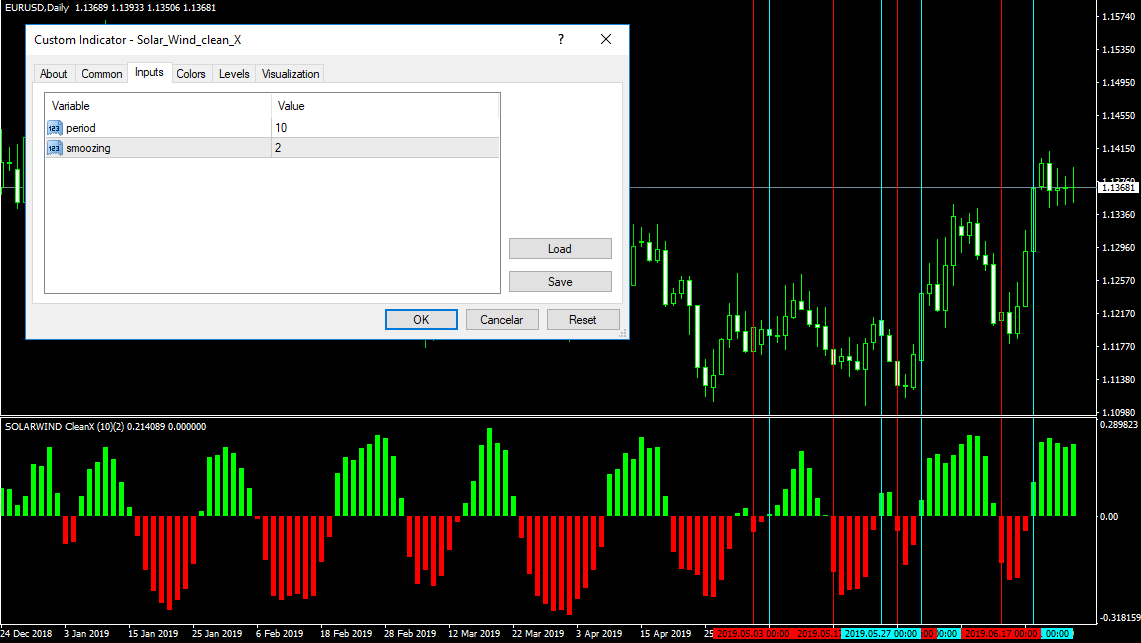This screenshot has height=643, width=1141.
Task: Click the 24 Dec 2018 date label
Action: coord(27,634)
